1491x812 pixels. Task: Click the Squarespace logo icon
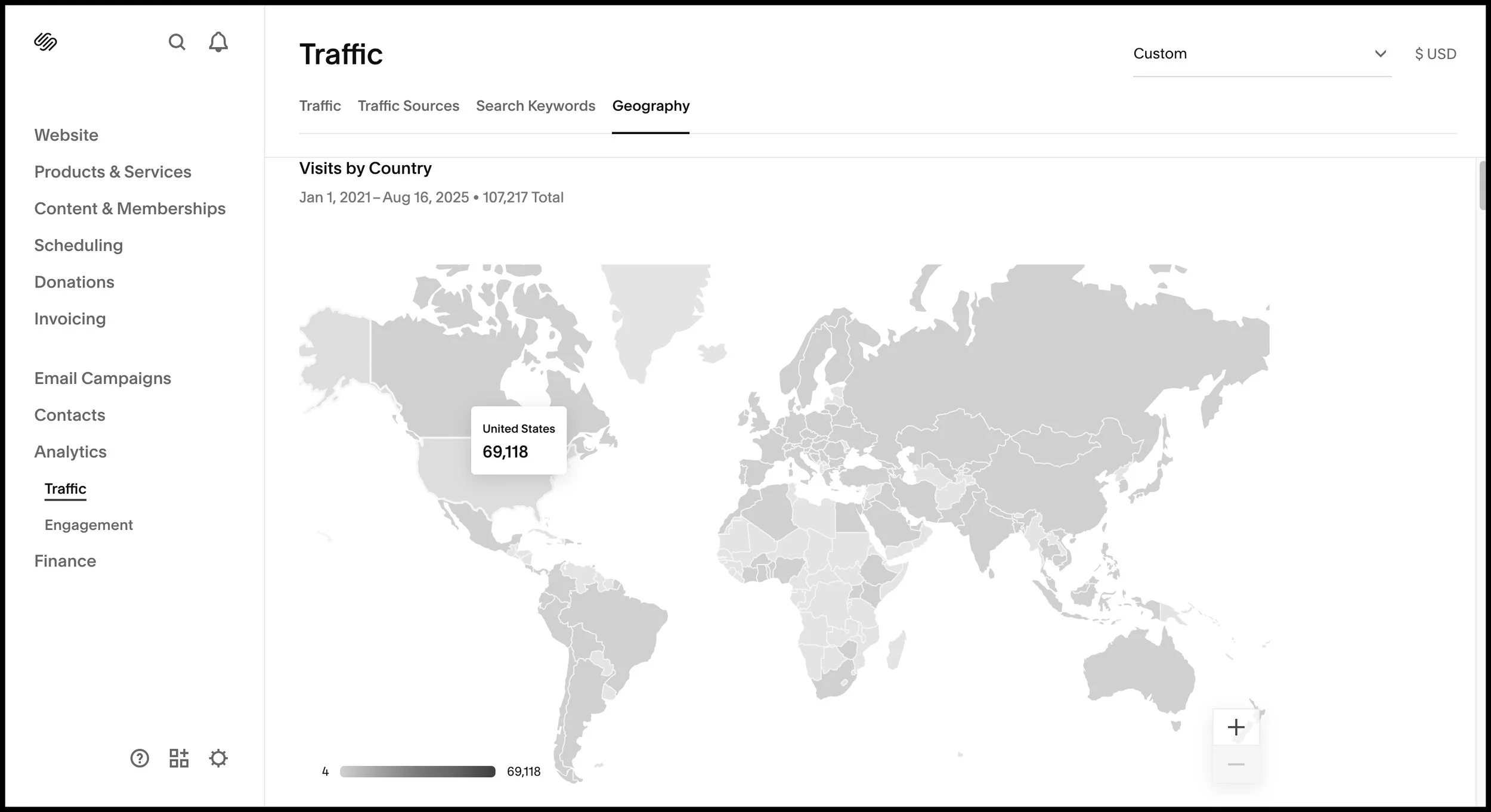[x=45, y=42]
